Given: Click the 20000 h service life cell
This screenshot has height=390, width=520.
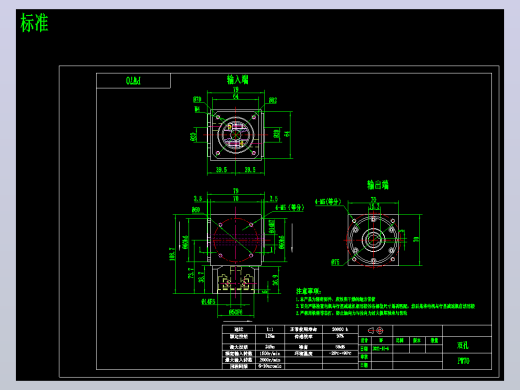Looking at the screenshot, I should 340,329.
